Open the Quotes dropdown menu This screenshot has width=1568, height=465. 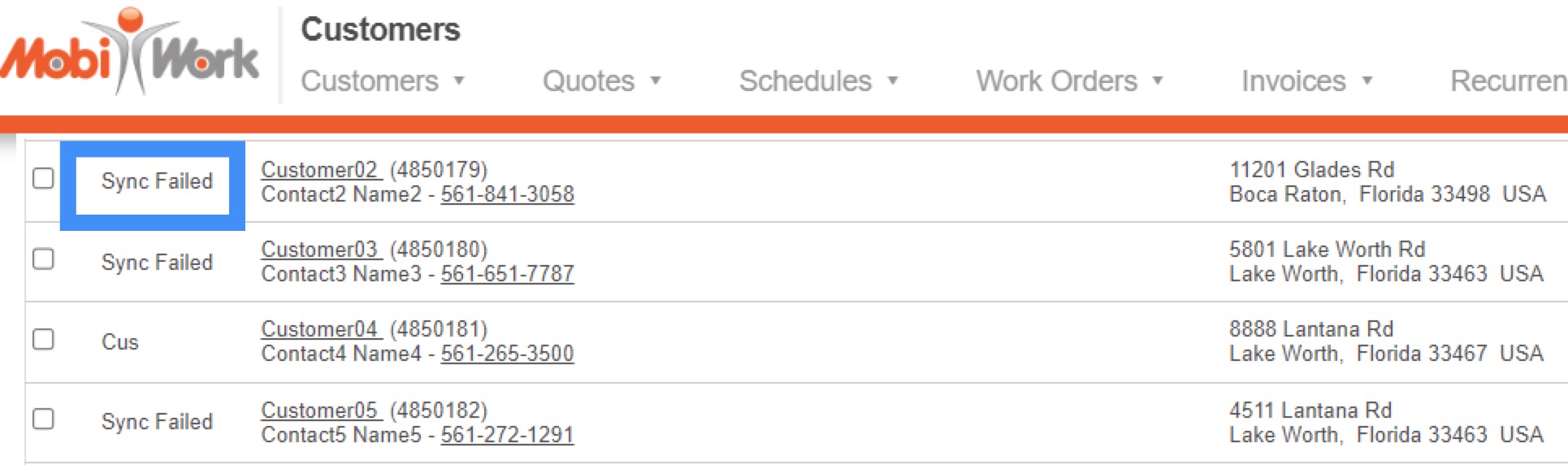601,81
